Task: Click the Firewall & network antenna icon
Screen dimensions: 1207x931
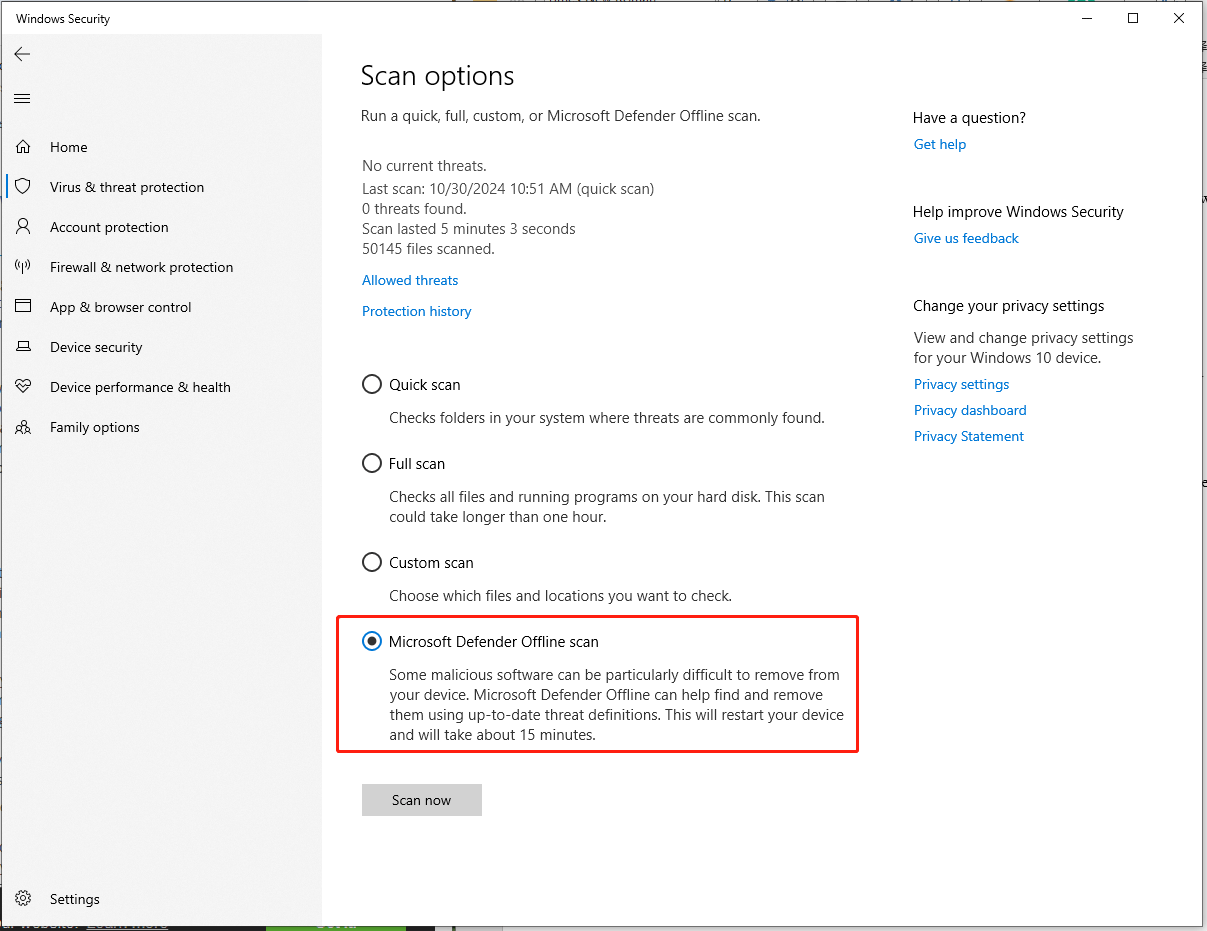Action: [x=23, y=267]
